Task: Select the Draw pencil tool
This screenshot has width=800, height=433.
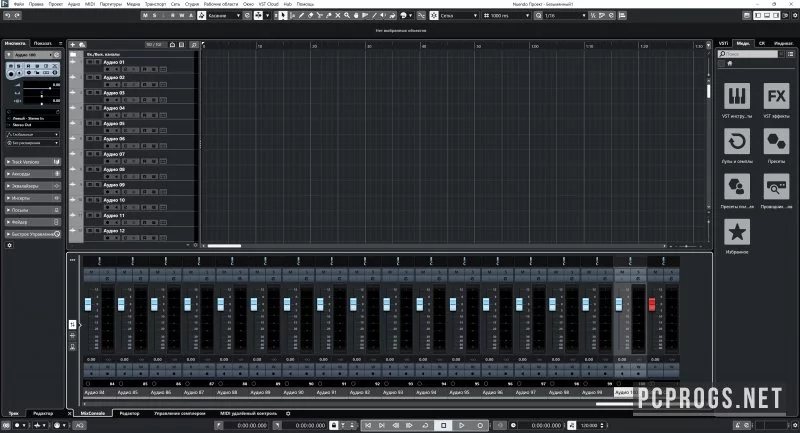Action: tap(302, 16)
